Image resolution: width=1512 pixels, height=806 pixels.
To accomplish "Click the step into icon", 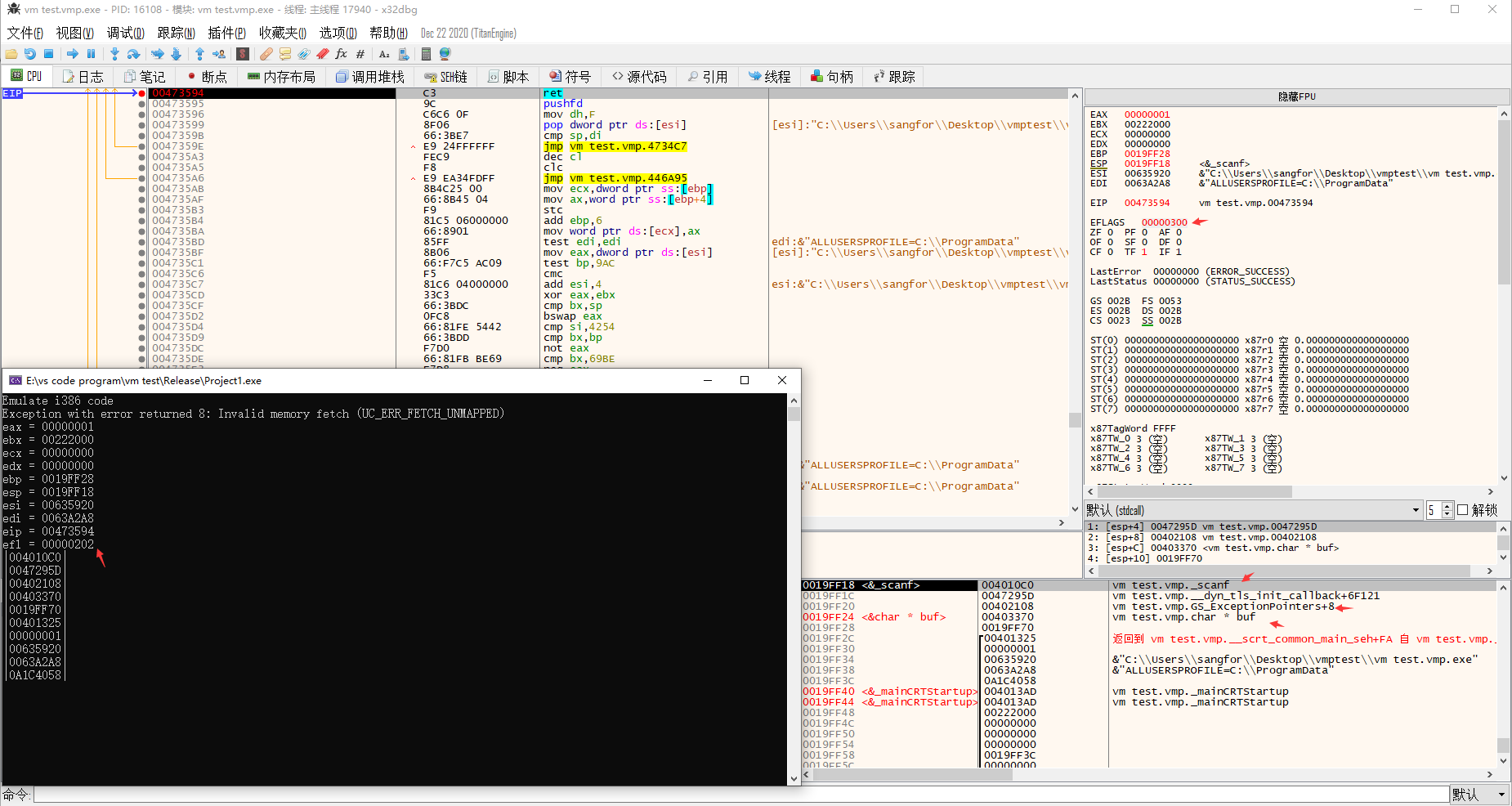I will [x=114, y=54].
